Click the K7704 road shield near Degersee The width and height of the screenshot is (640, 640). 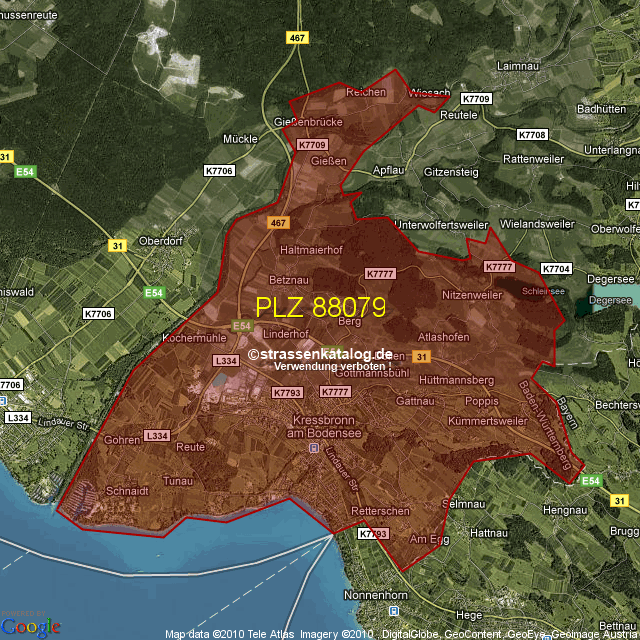pyautogui.click(x=555, y=269)
